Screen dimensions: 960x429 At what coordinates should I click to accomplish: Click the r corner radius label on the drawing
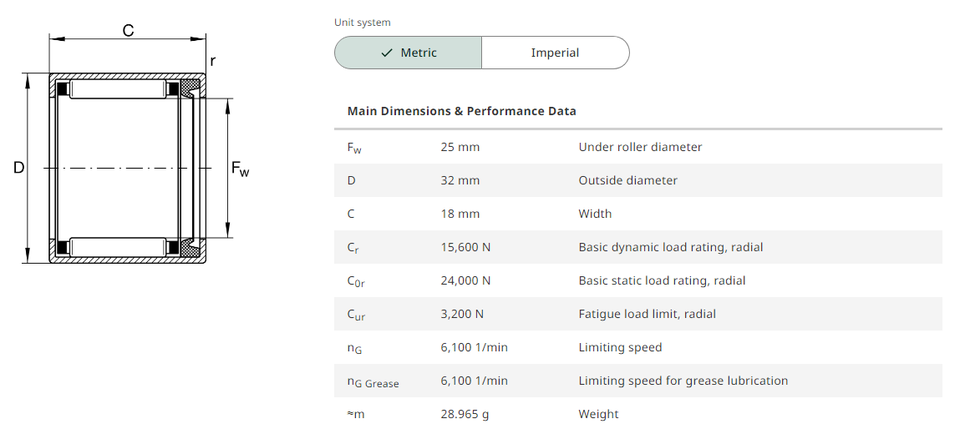[x=212, y=63]
